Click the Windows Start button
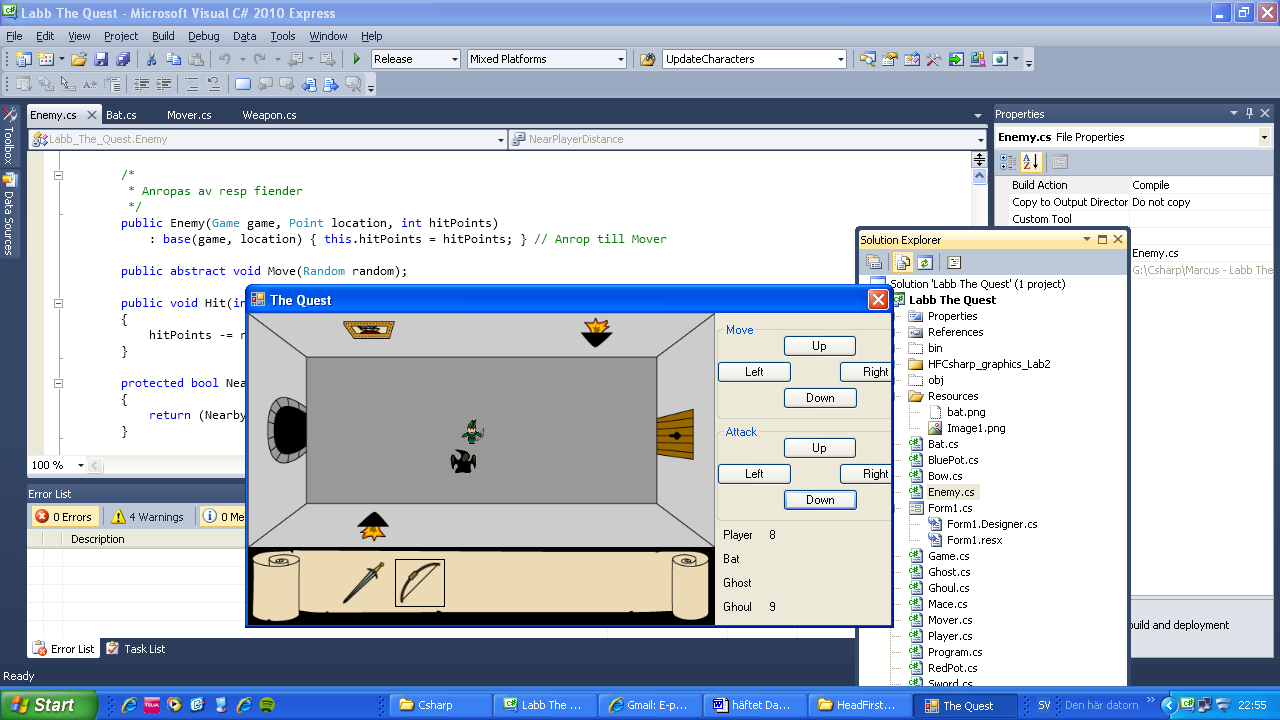This screenshot has height=720, width=1280. point(48,705)
